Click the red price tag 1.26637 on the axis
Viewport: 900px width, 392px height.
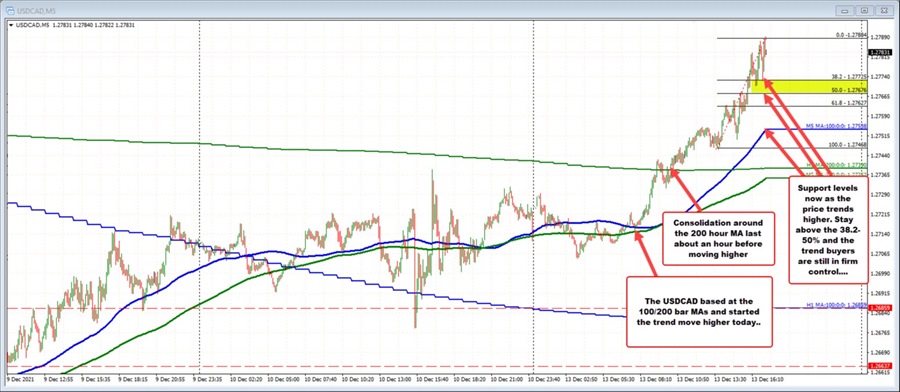click(x=880, y=366)
